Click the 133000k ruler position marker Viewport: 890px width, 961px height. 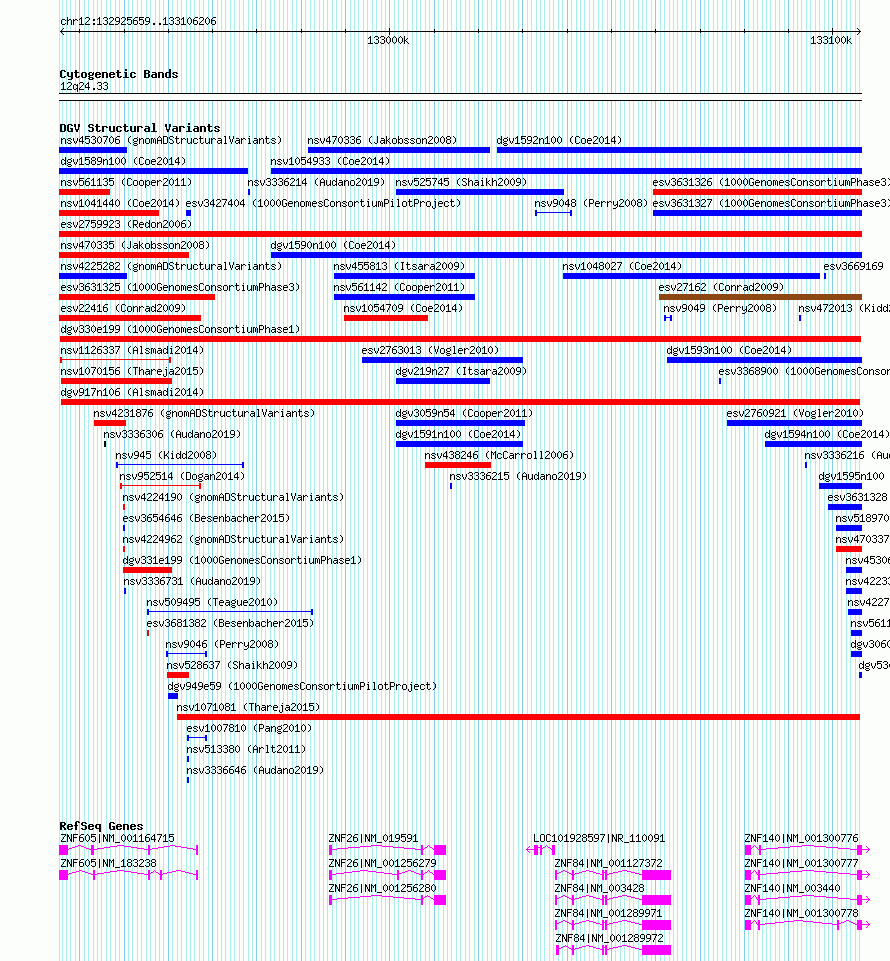point(388,40)
